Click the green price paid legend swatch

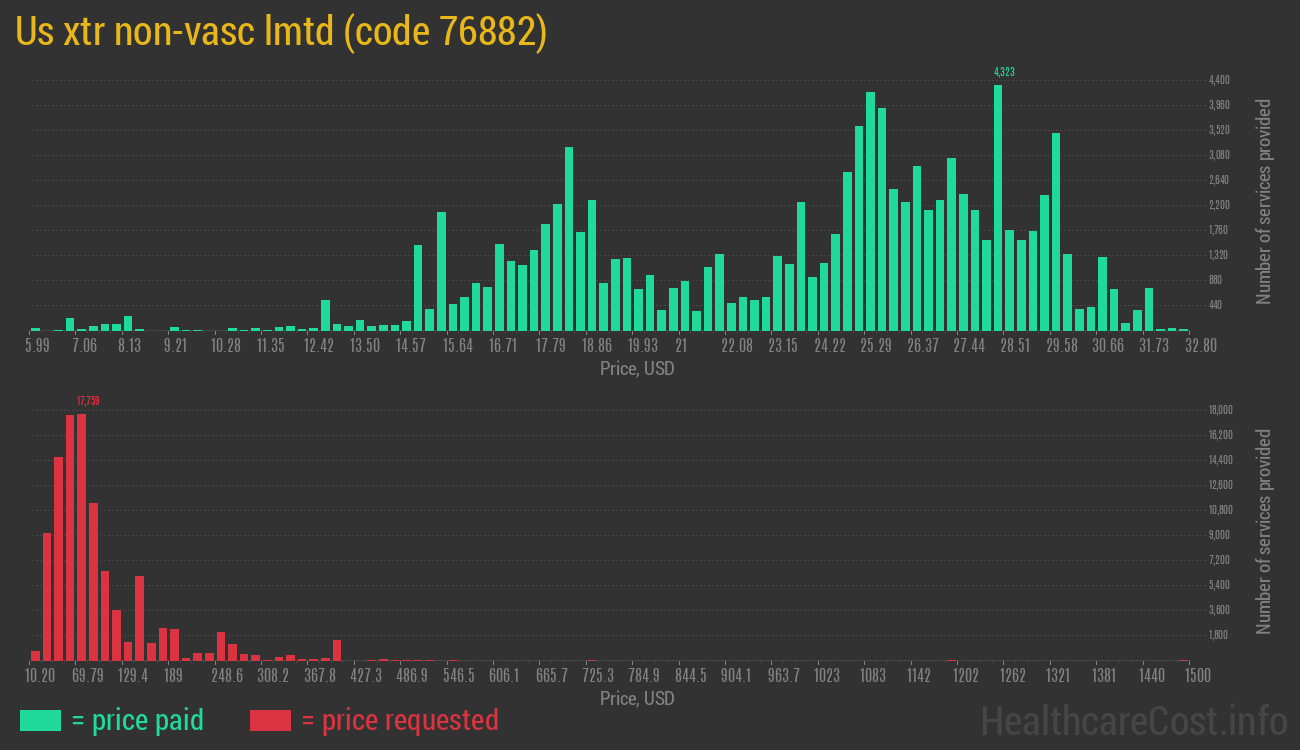(x=40, y=720)
